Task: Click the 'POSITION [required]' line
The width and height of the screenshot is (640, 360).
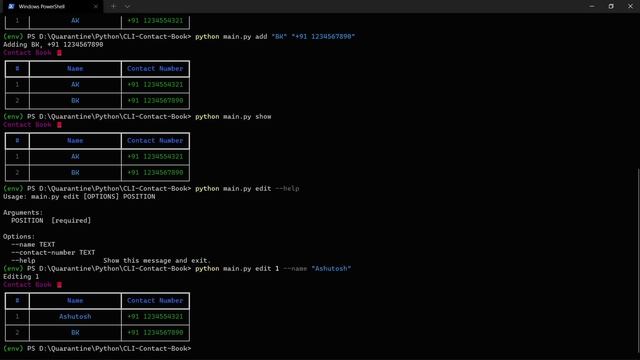Action: pyautogui.click(x=51, y=220)
